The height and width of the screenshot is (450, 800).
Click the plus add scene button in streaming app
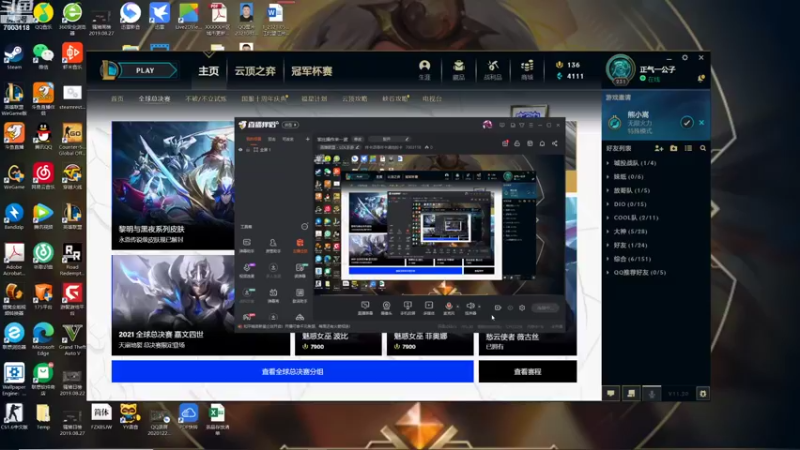[x=307, y=139]
